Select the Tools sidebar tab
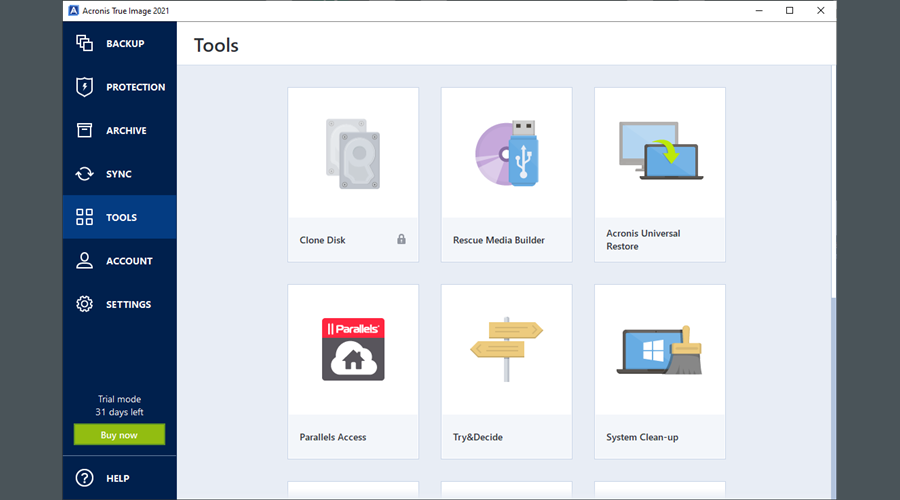This screenshot has height=500, width=900. (119, 217)
